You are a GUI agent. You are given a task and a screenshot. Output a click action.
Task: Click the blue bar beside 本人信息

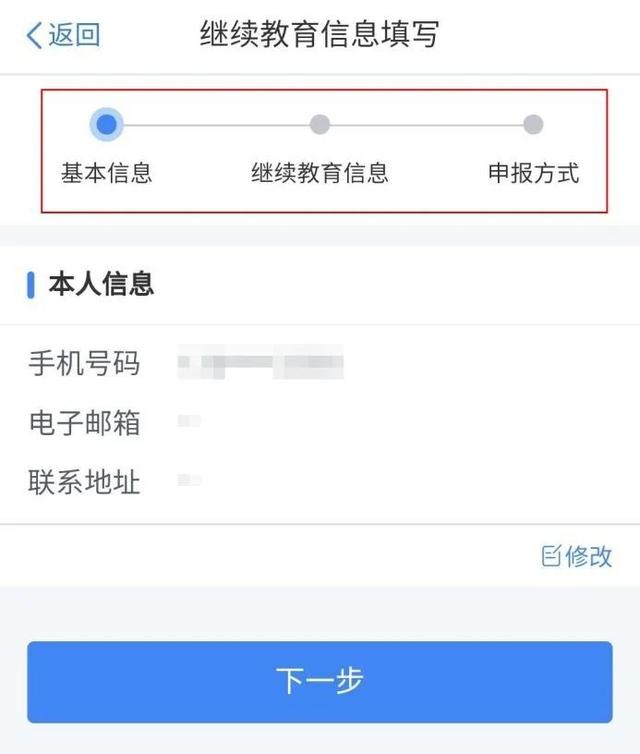(x=31, y=285)
